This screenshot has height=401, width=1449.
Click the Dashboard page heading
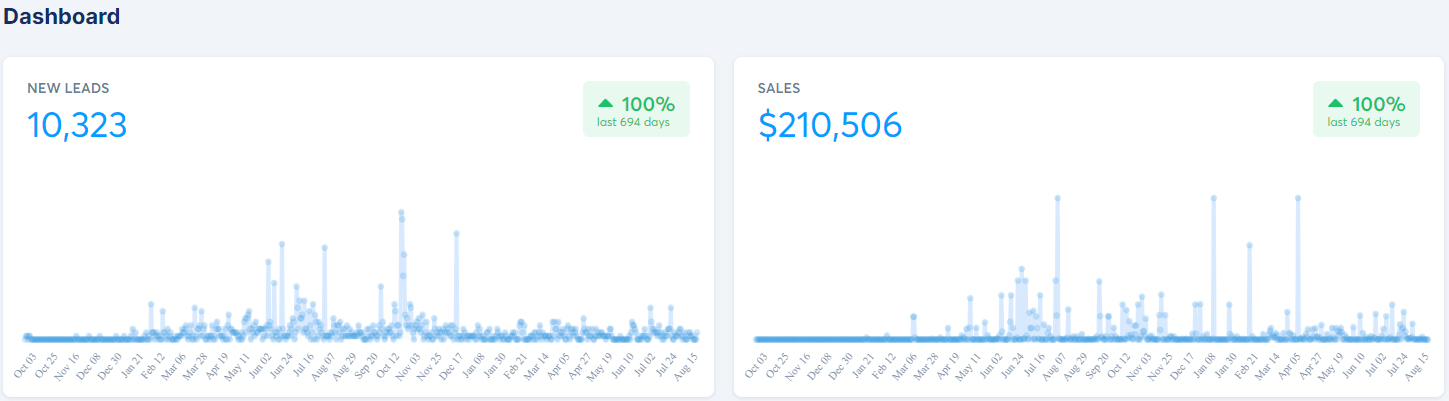[x=62, y=16]
